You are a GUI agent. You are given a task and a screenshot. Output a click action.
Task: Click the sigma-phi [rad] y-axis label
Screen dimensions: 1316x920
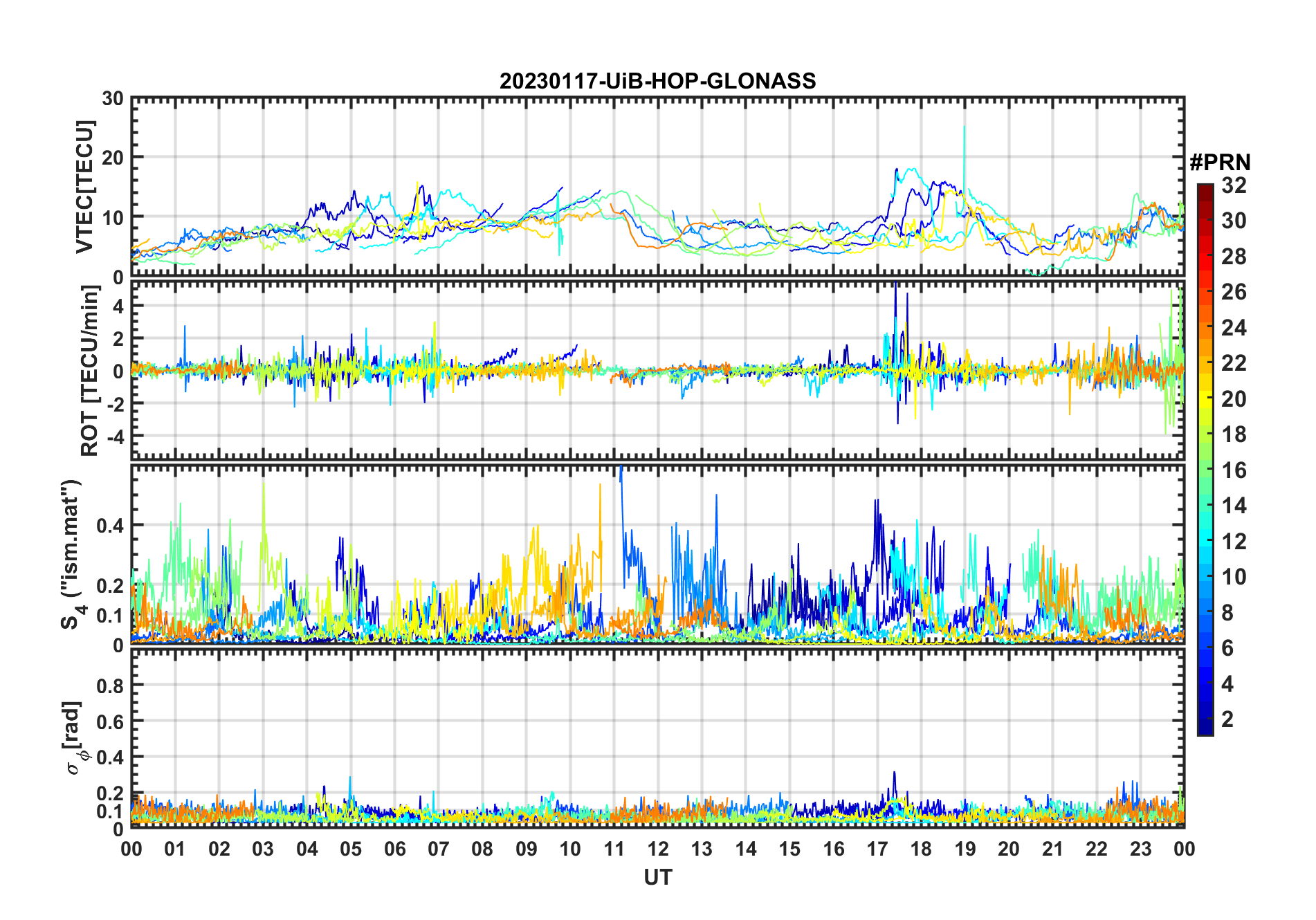[x=74, y=738]
